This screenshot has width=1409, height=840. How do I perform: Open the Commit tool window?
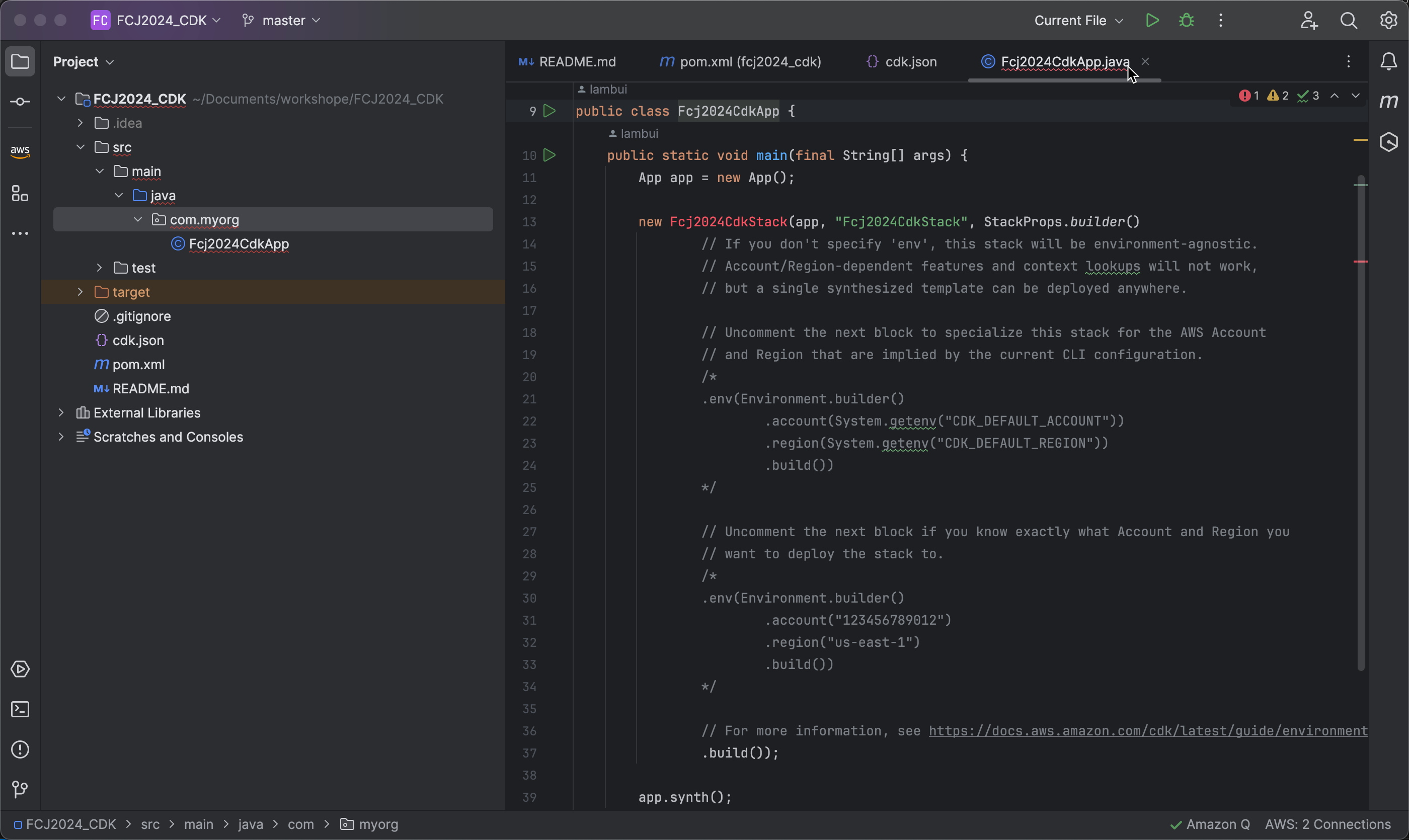(x=21, y=102)
